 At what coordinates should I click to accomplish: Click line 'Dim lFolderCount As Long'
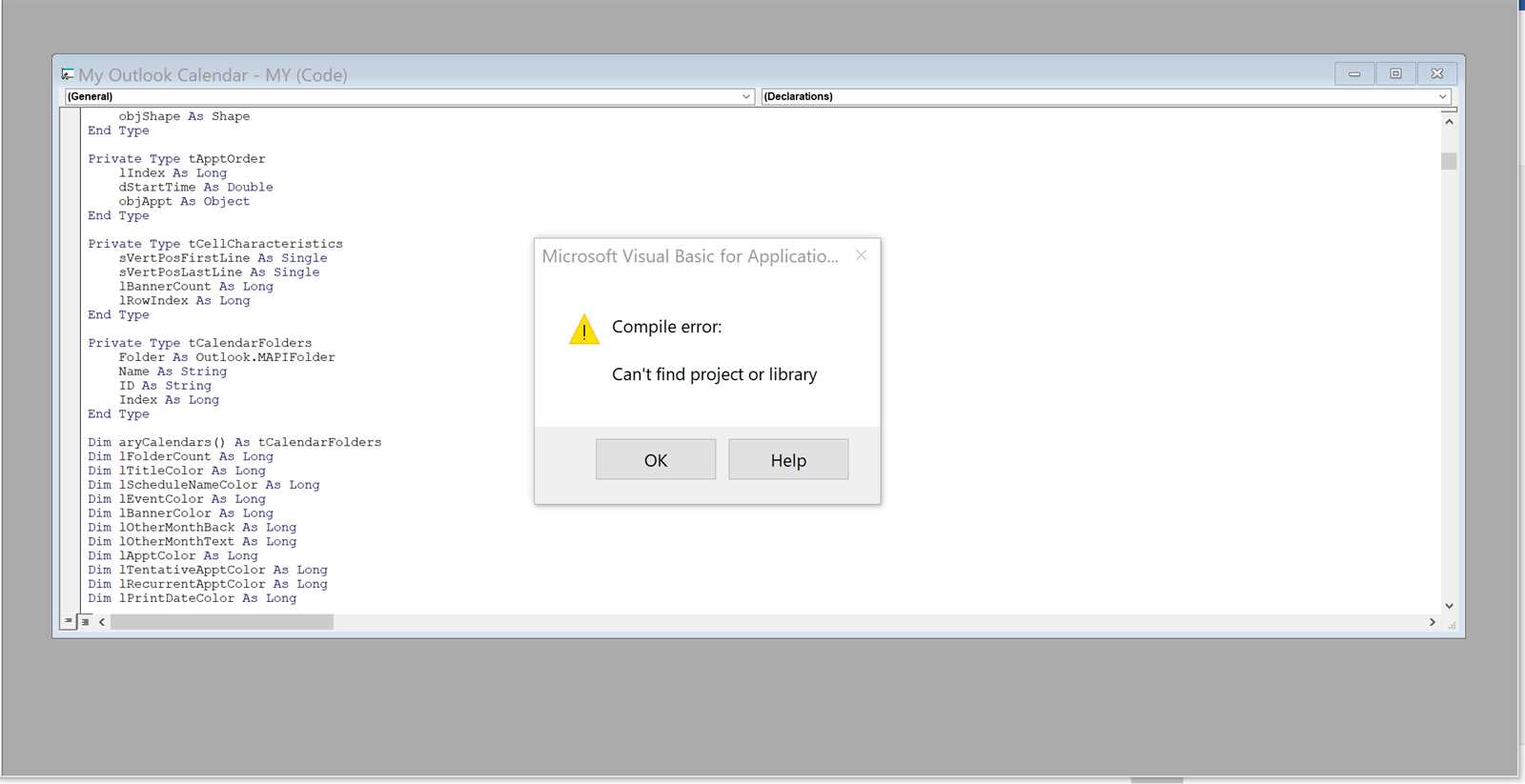(x=180, y=456)
